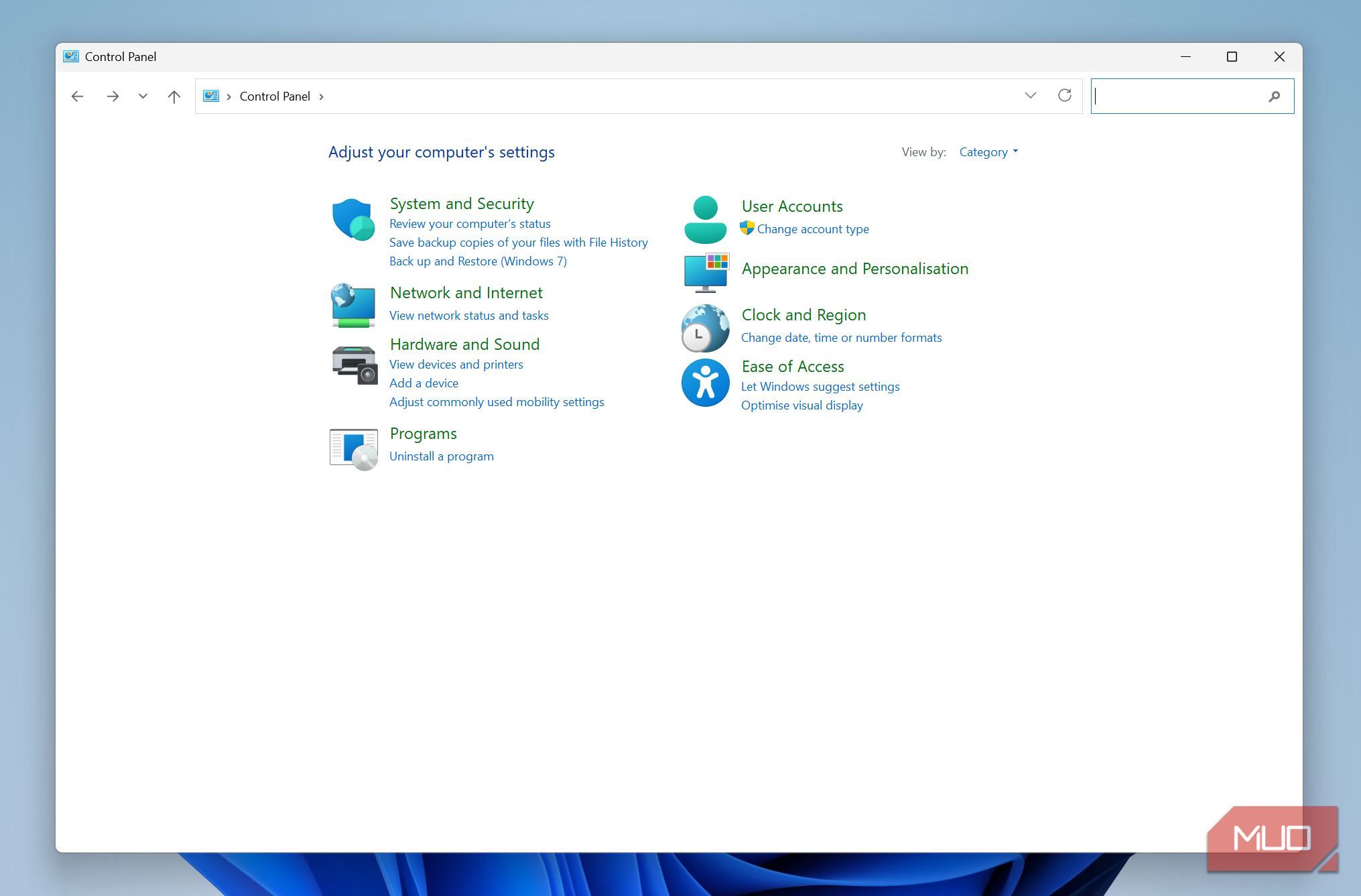
Task: Open the Network and Internet globe icon
Action: click(x=353, y=305)
